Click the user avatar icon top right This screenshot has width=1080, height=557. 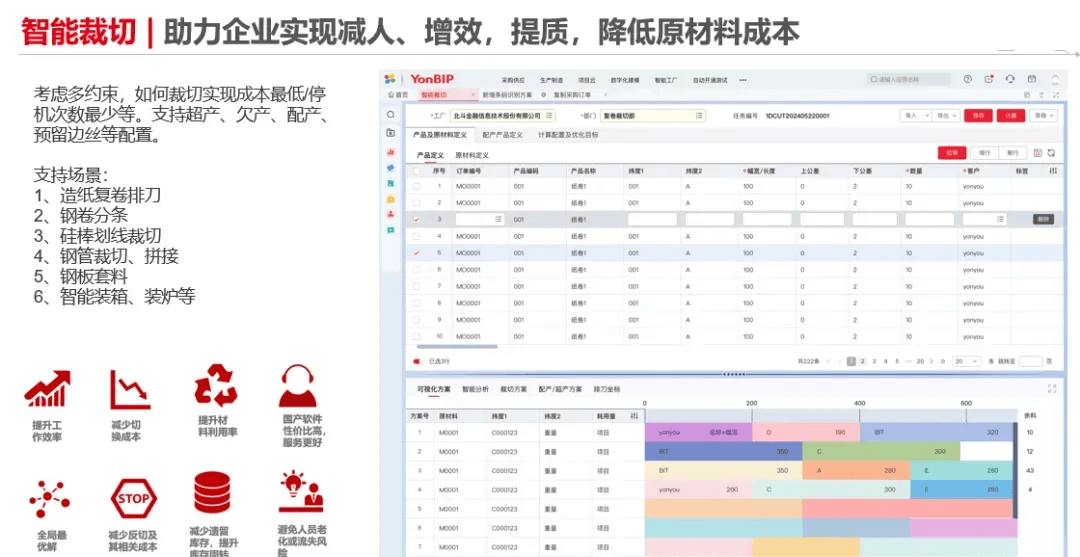[x=1055, y=80]
